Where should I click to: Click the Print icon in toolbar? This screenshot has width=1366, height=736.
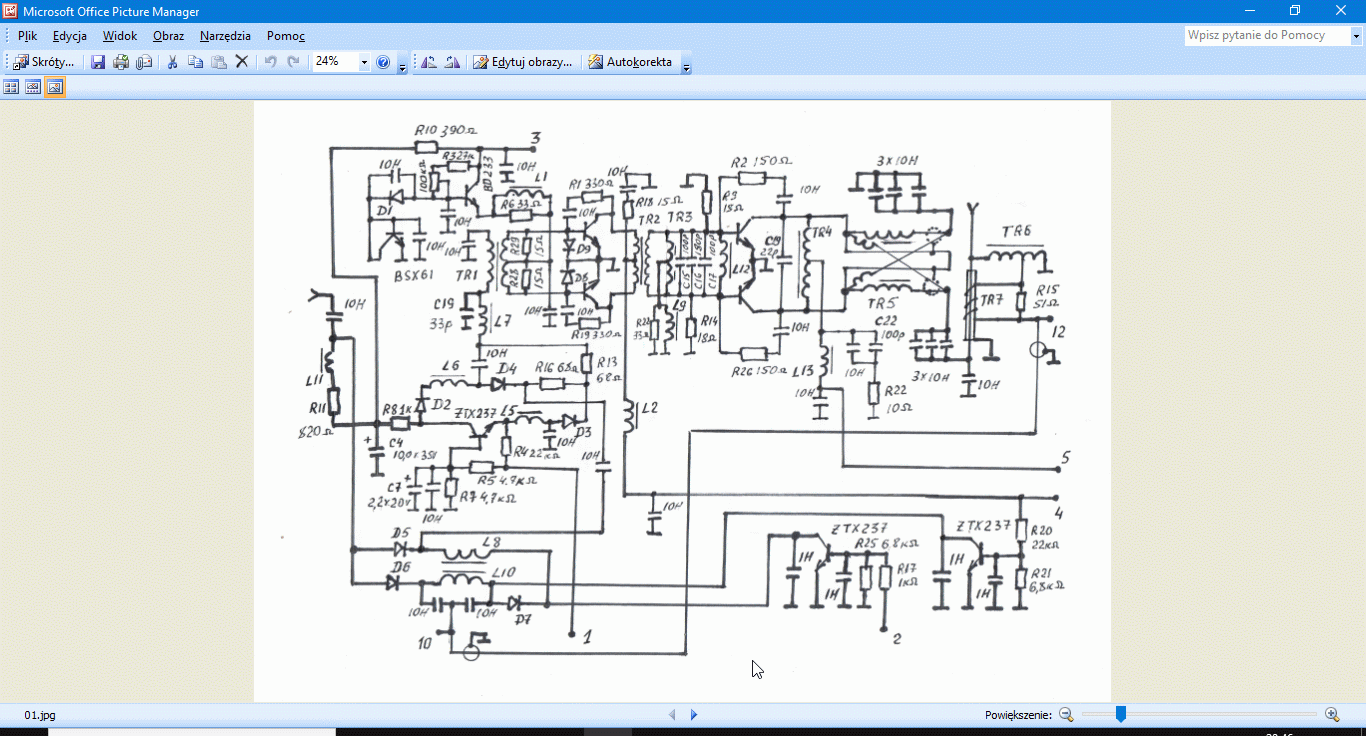click(121, 62)
